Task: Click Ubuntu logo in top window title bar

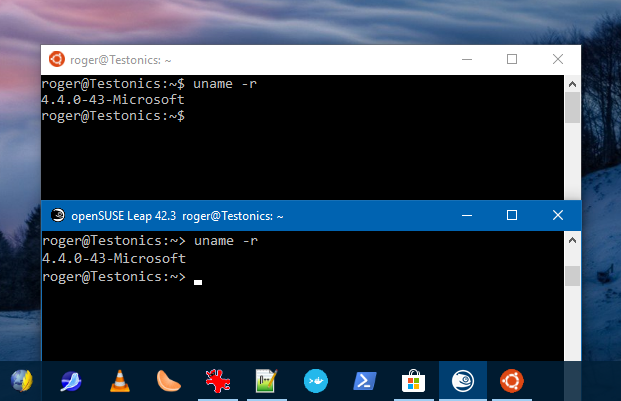Action: point(57,59)
